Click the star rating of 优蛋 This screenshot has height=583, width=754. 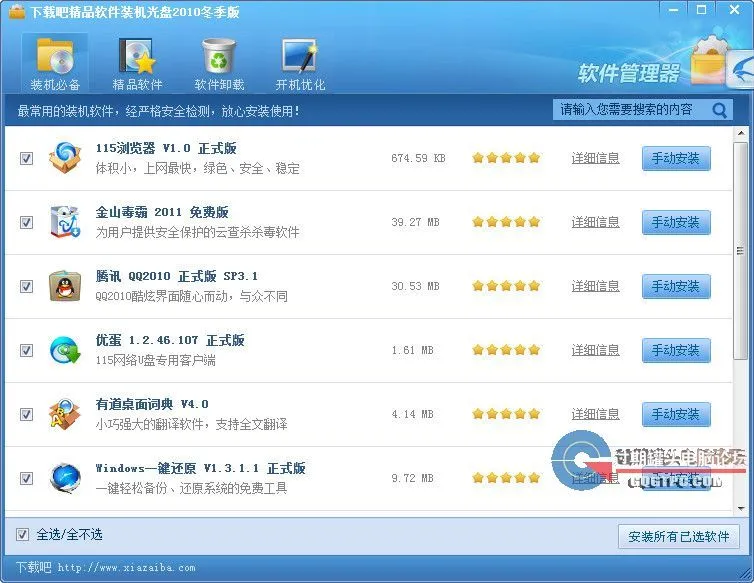point(506,350)
